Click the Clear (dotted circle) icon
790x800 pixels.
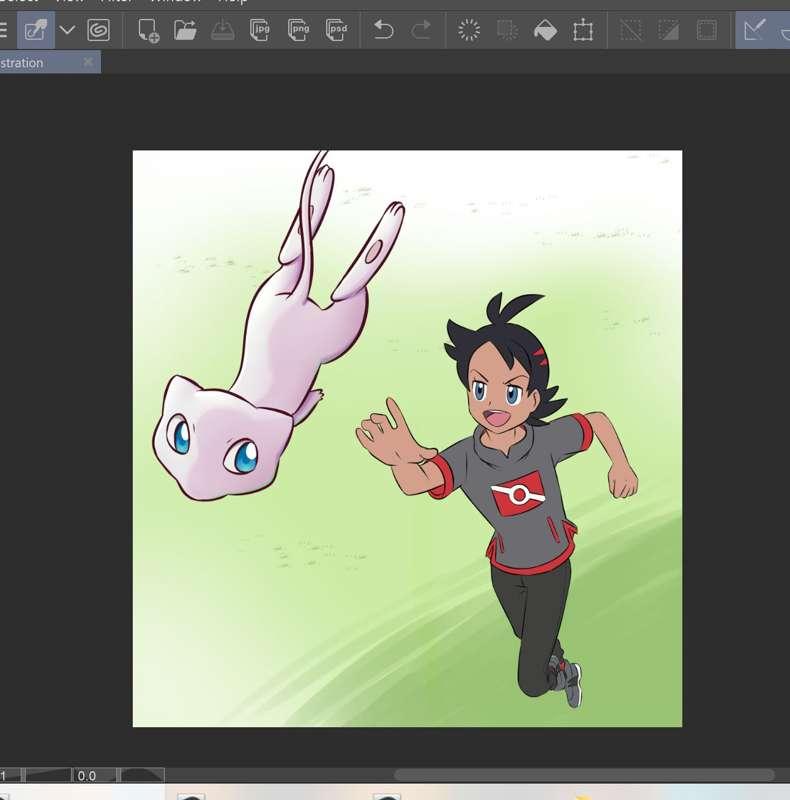pyautogui.click(x=469, y=30)
